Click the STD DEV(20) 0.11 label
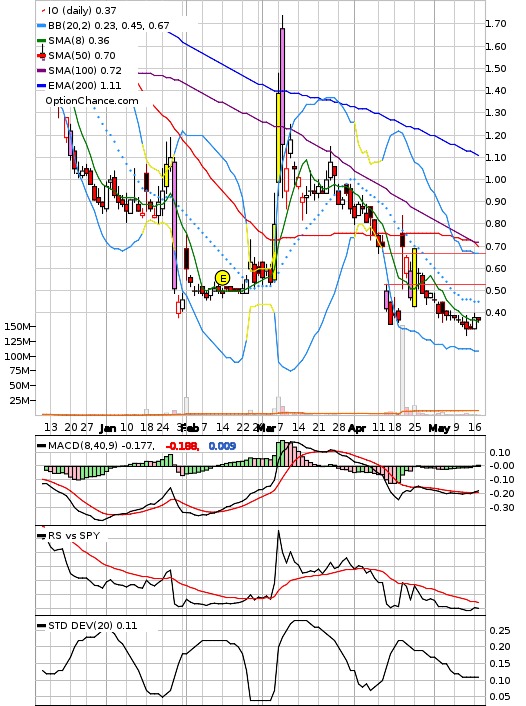Image resolution: width=526 pixels, height=706 pixels. coord(93,625)
